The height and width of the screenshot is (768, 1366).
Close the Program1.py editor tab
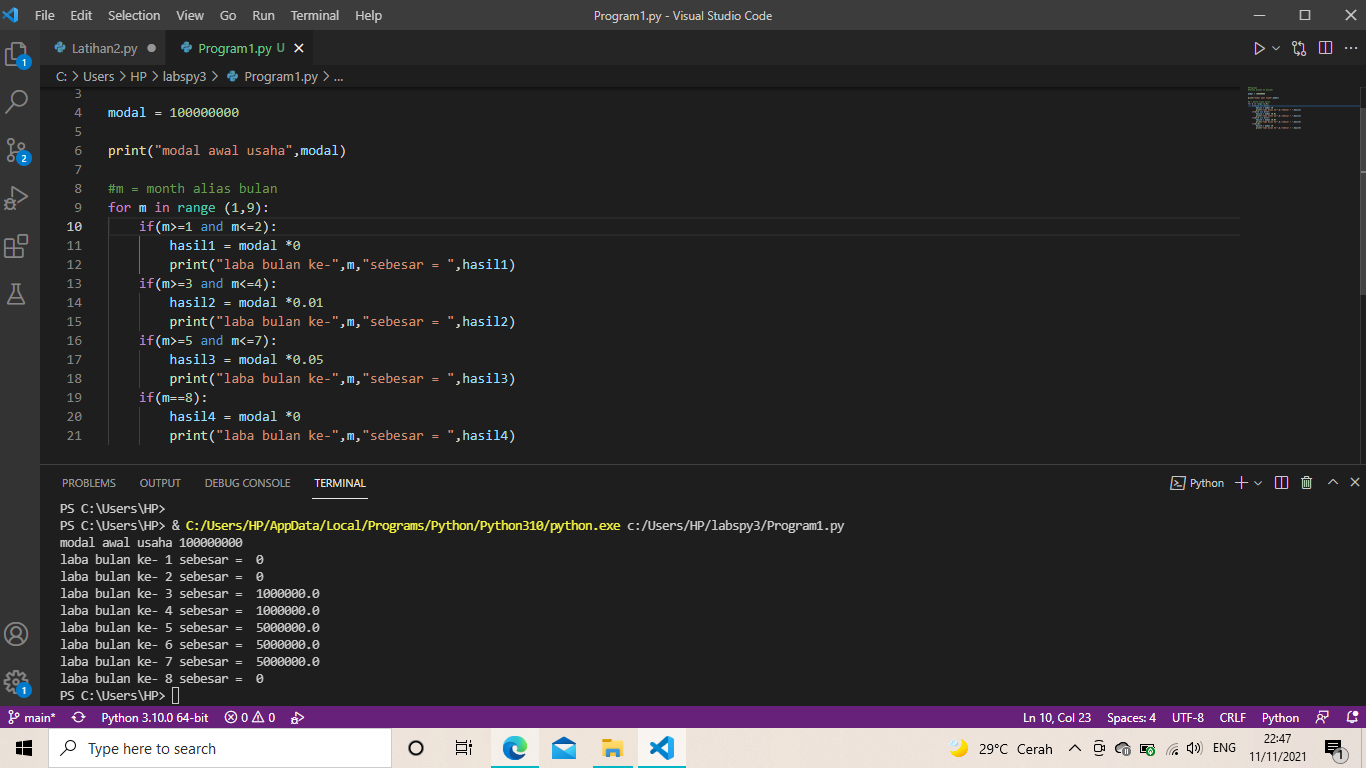(x=298, y=48)
